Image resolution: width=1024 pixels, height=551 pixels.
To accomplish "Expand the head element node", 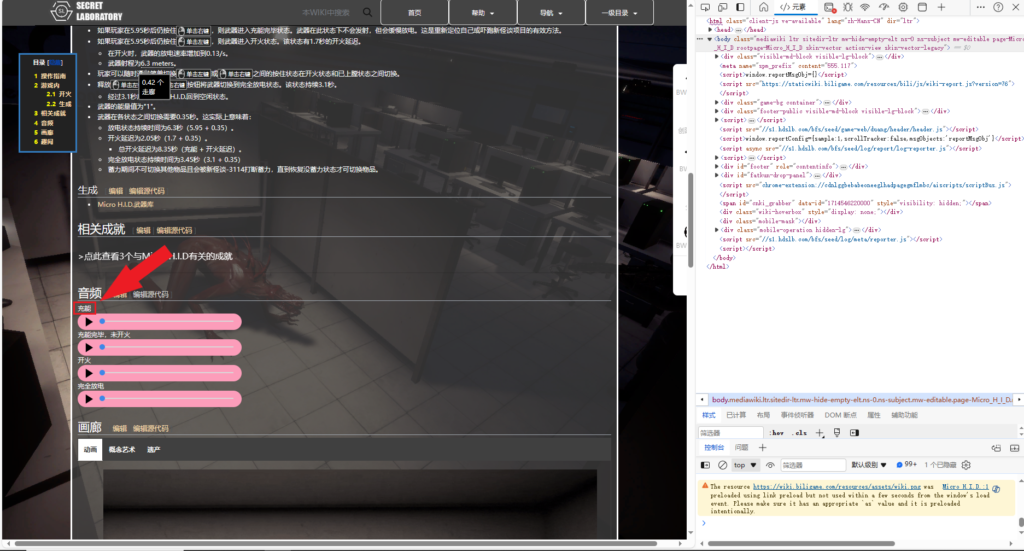I will pyautogui.click(x=711, y=29).
